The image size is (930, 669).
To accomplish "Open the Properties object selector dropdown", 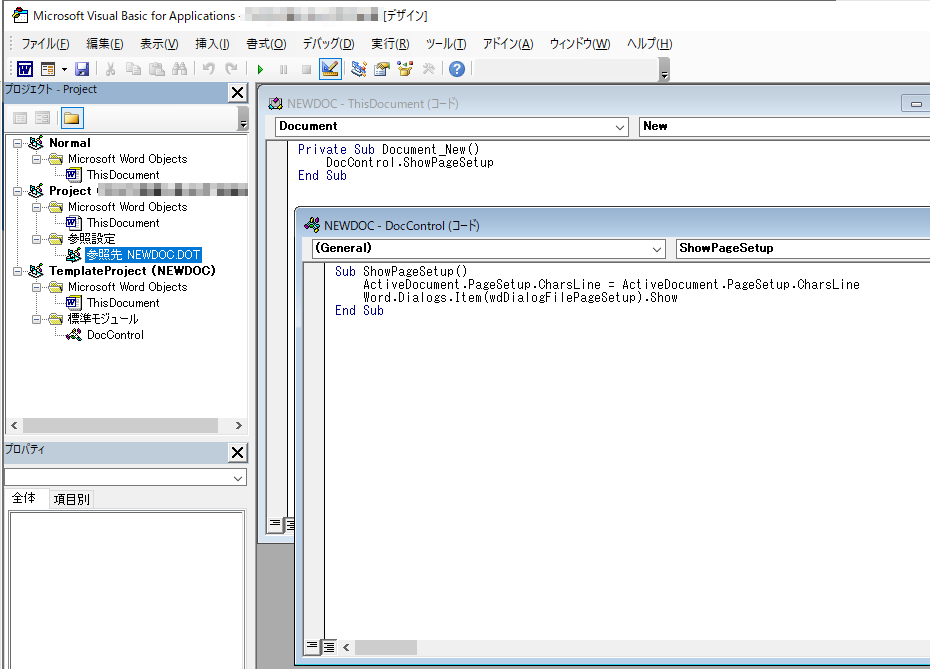I will (238, 478).
